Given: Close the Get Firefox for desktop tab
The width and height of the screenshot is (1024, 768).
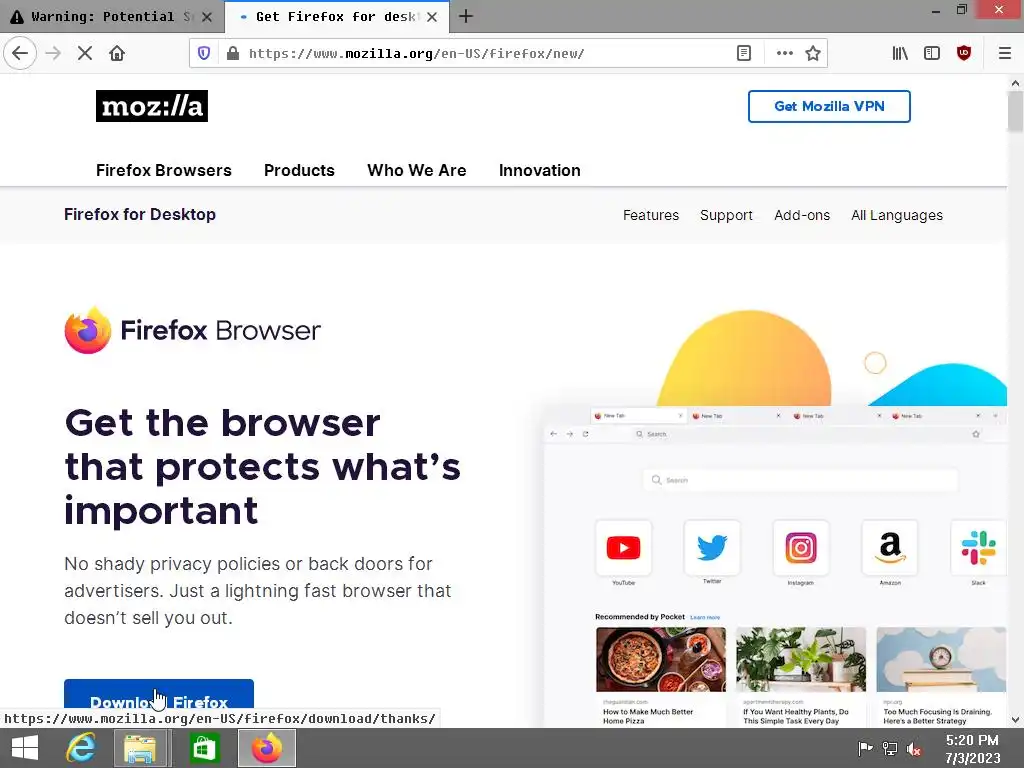Looking at the screenshot, I should (432, 17).
